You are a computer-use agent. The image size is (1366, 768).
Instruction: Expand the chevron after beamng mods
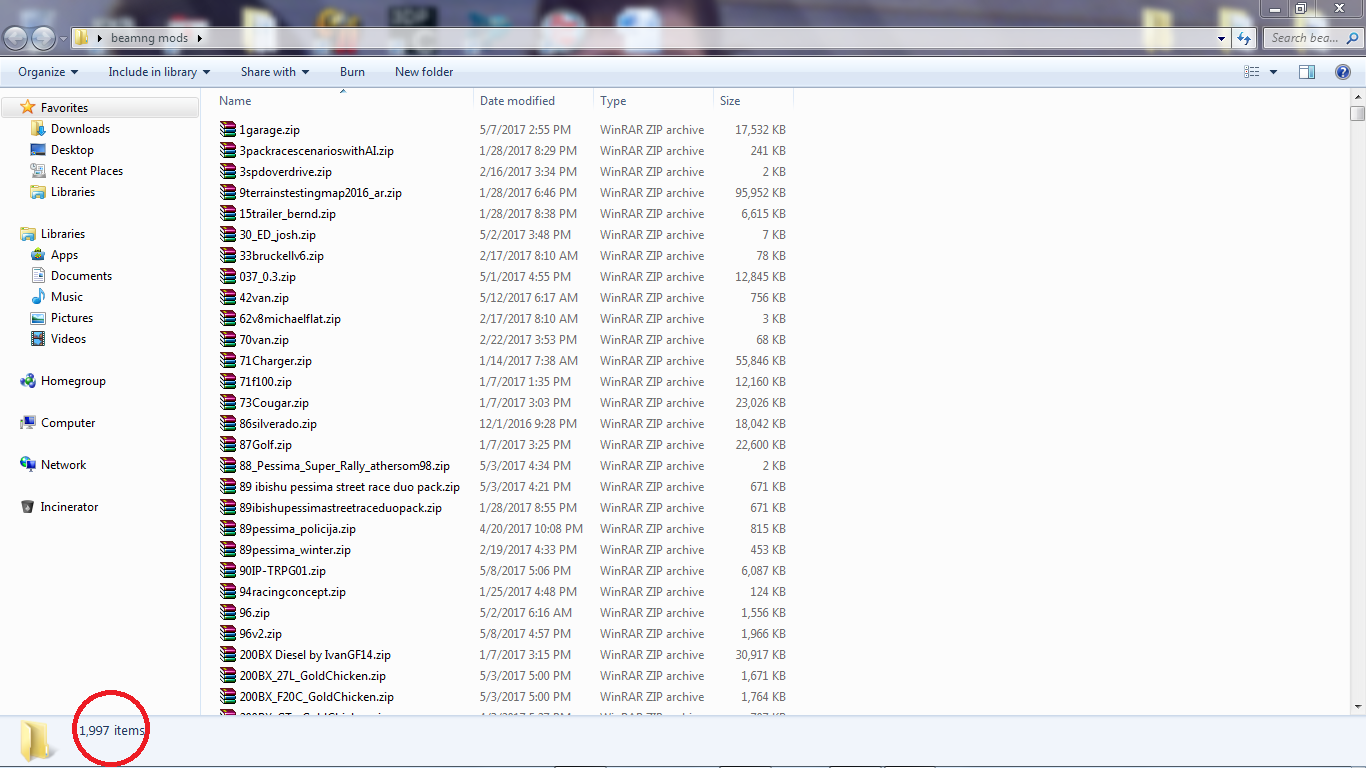200,38
